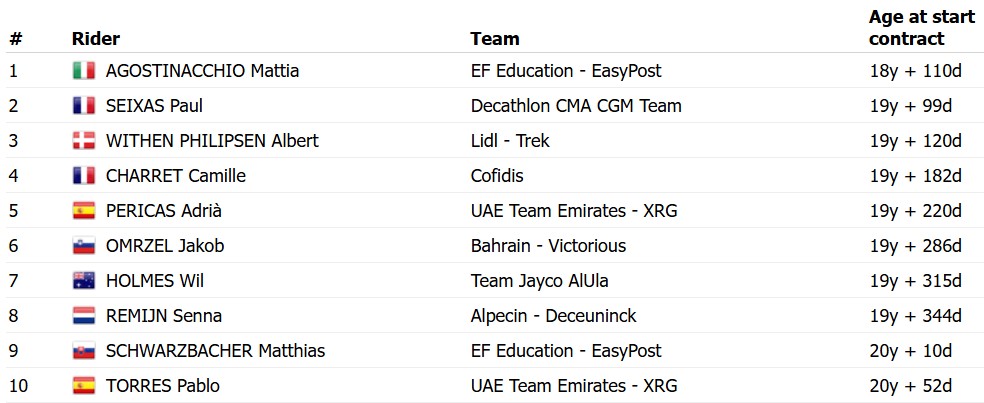Click the Australian flag next to Holmes Wil
984x403 pixels.
[x=83, y=281]
